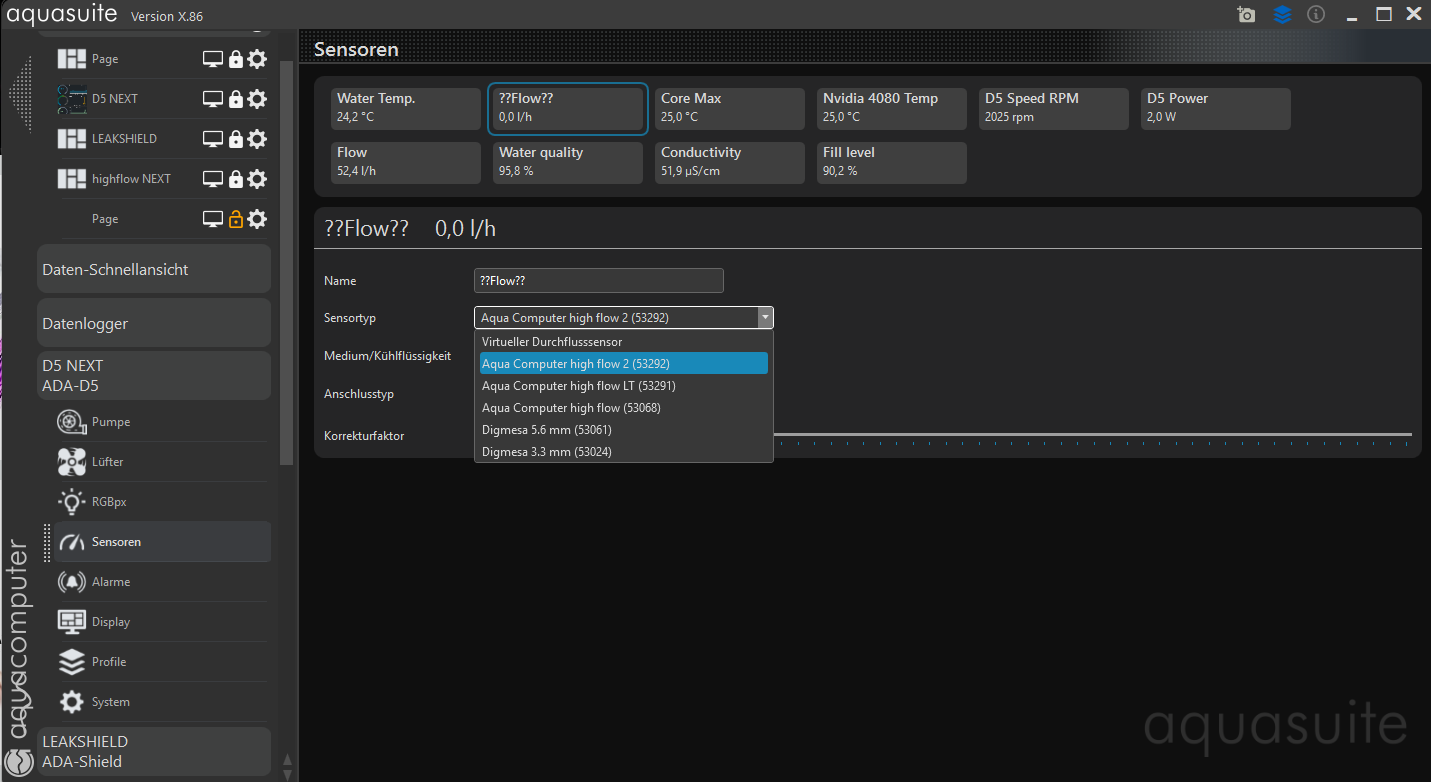The height and width of the screenshot is (782, 1431).
Task: Click the screenshot camera icon in title bar
Action: click(x=1246, y=14)
